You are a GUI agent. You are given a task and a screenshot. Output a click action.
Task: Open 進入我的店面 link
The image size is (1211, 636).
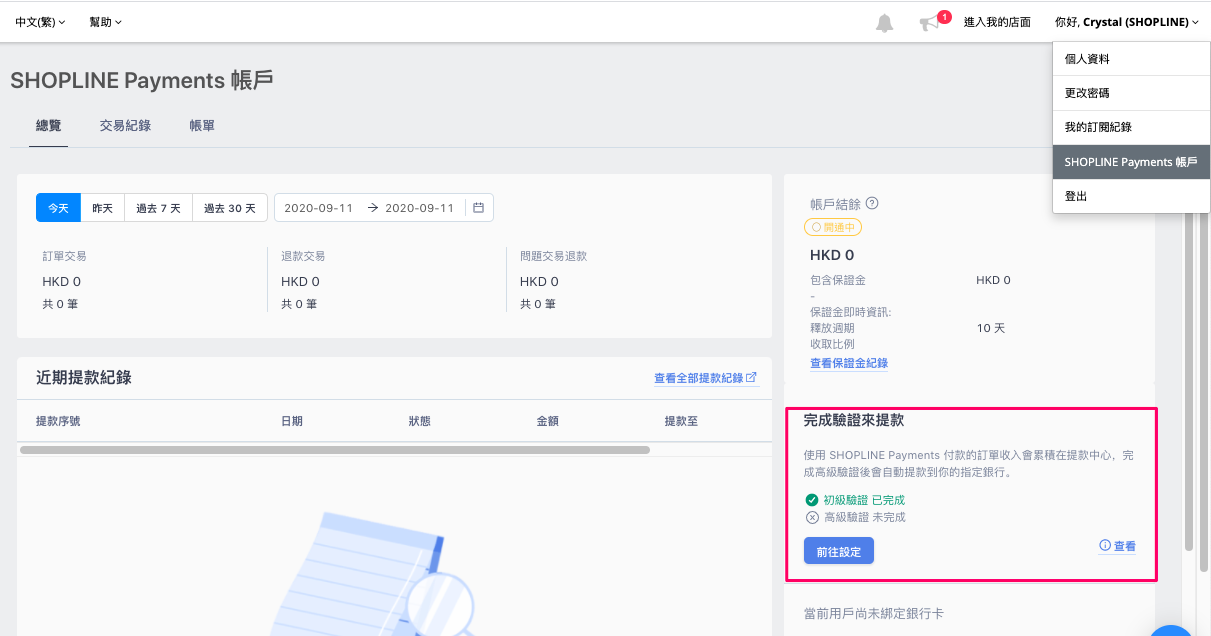point(997,22)
